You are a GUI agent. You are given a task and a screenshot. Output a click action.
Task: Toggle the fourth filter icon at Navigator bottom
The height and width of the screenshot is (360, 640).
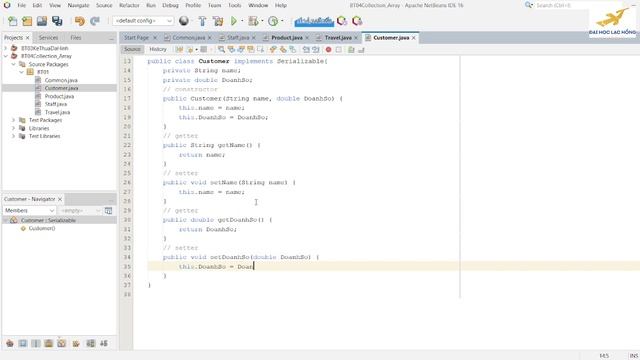[x=49, y=343]
